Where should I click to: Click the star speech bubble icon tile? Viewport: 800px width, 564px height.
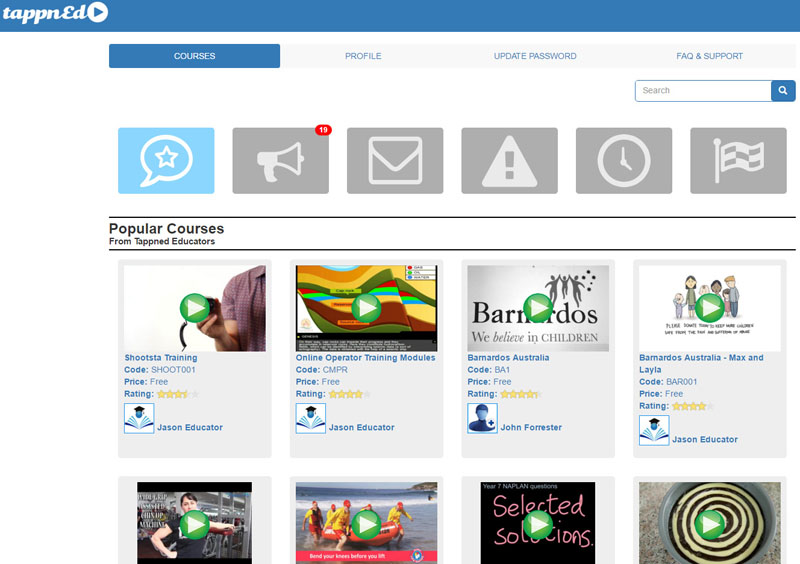(166, 160)
